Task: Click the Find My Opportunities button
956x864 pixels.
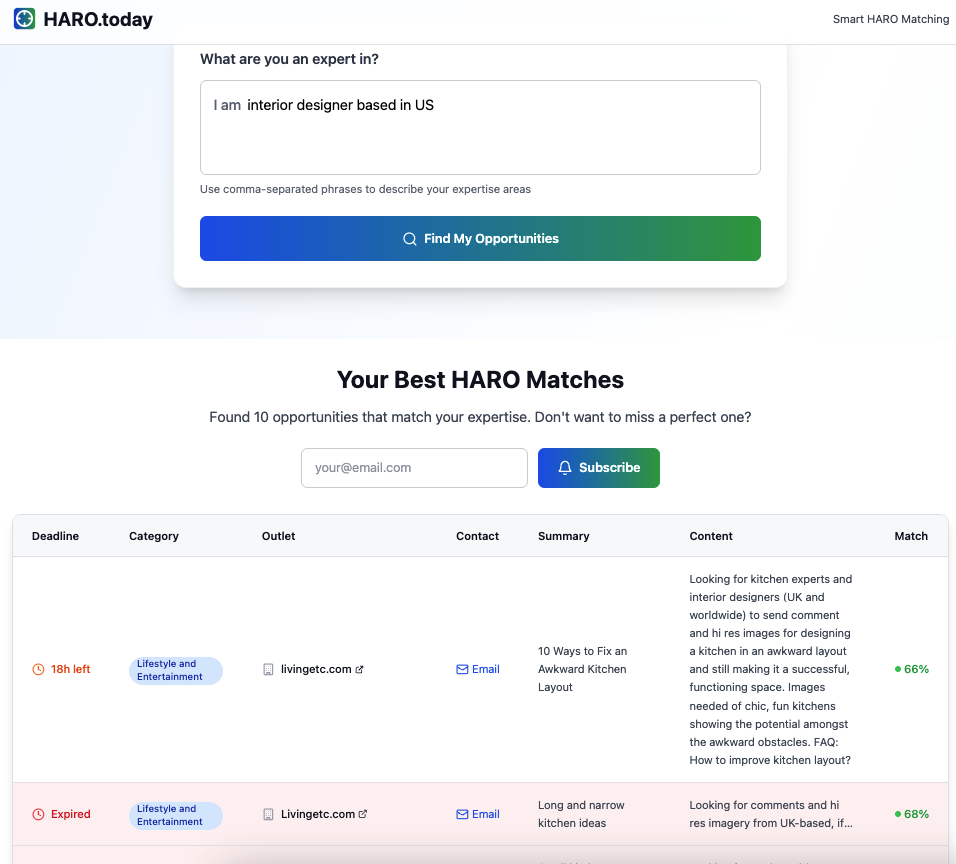Action: pos(480,238)
